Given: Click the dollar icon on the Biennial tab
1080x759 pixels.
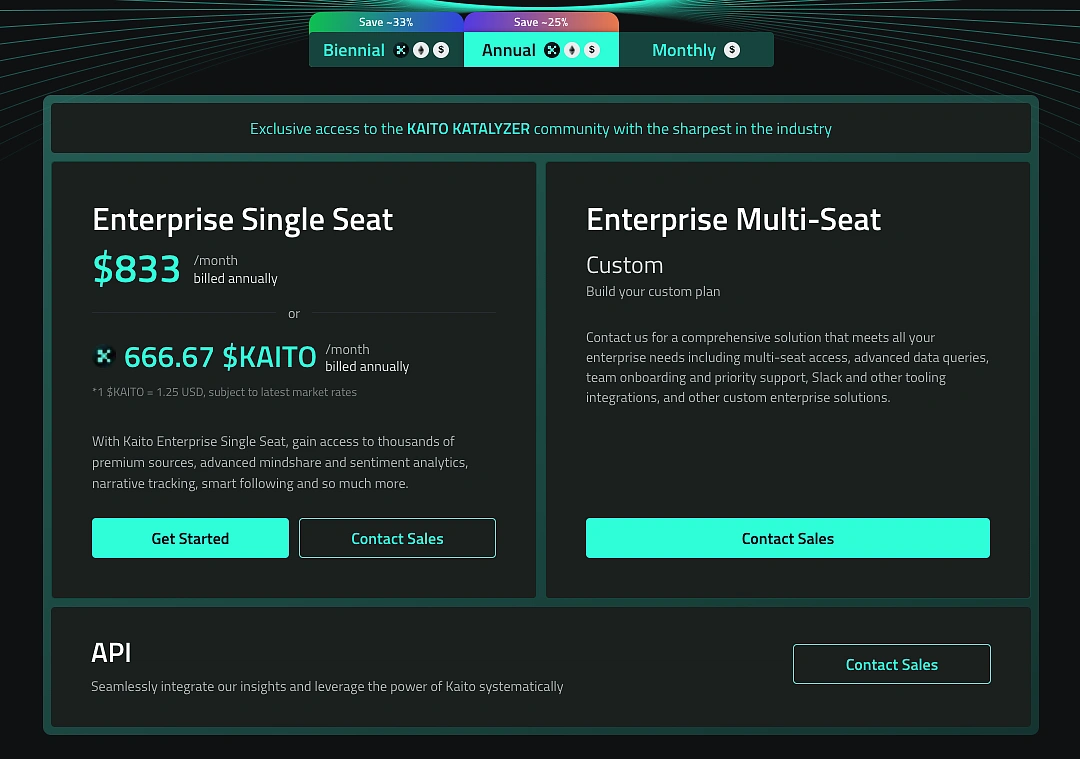Looking at the screenshot, I should 440,49.
